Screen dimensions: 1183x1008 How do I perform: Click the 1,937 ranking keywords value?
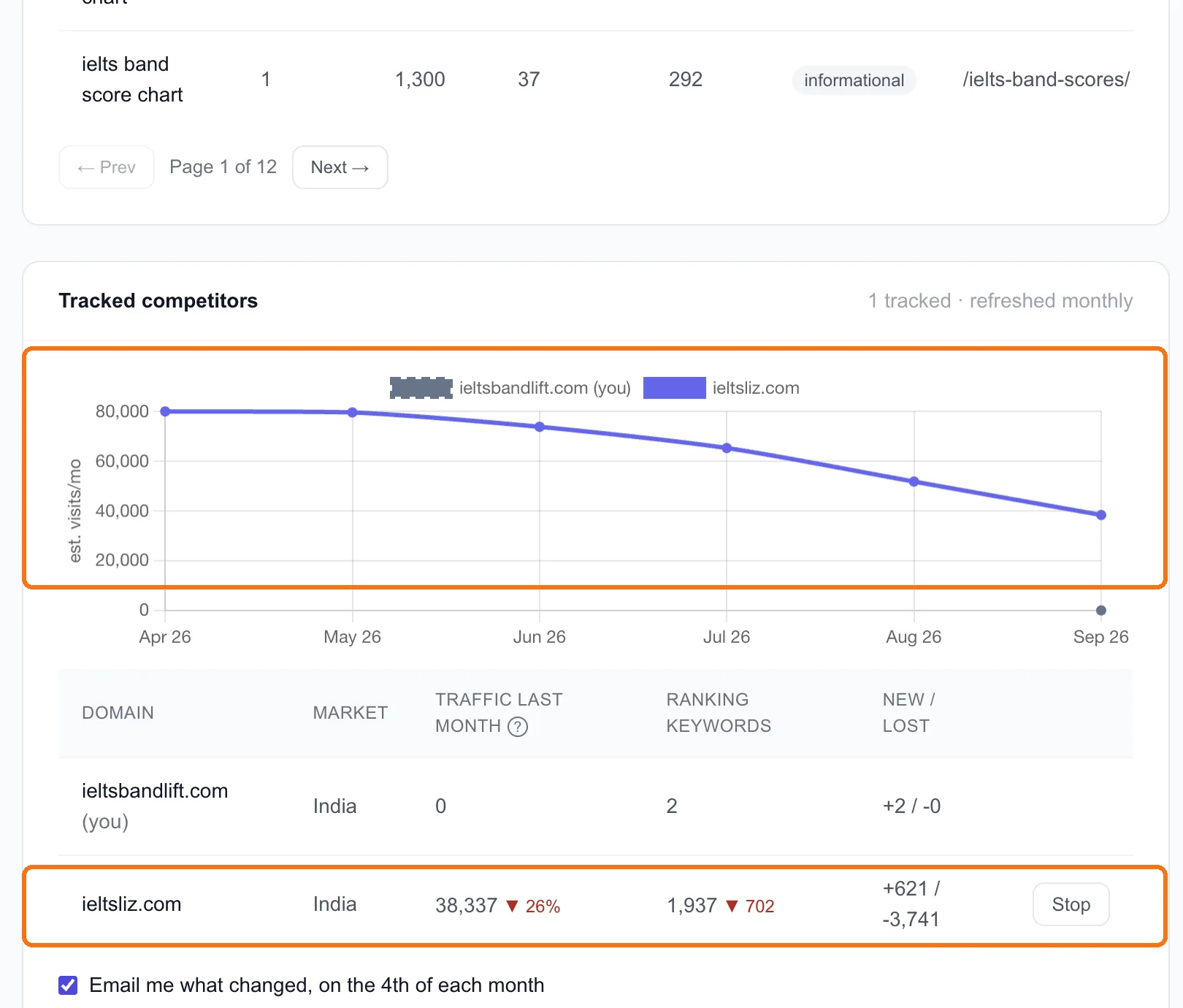692,906
